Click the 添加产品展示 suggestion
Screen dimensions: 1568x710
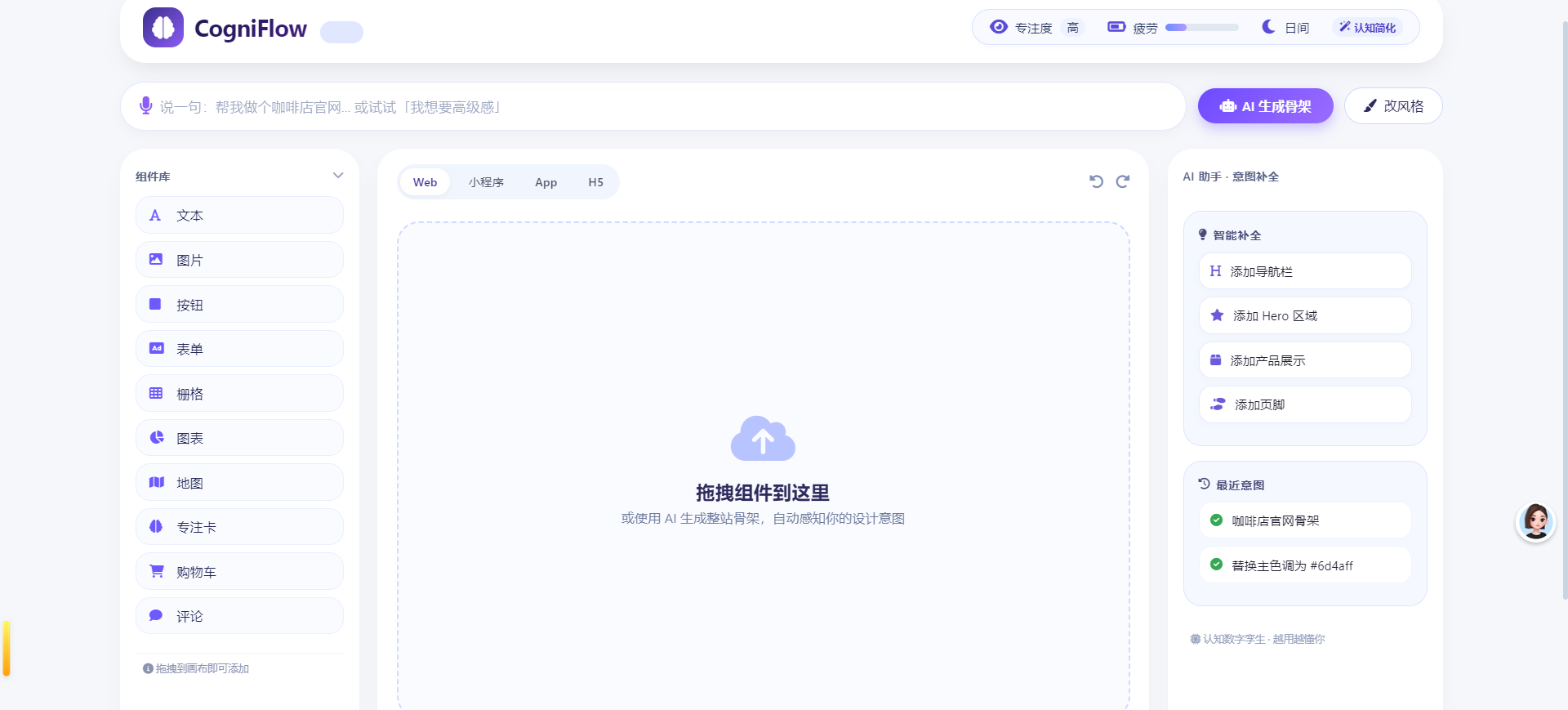coord(1305,360)
